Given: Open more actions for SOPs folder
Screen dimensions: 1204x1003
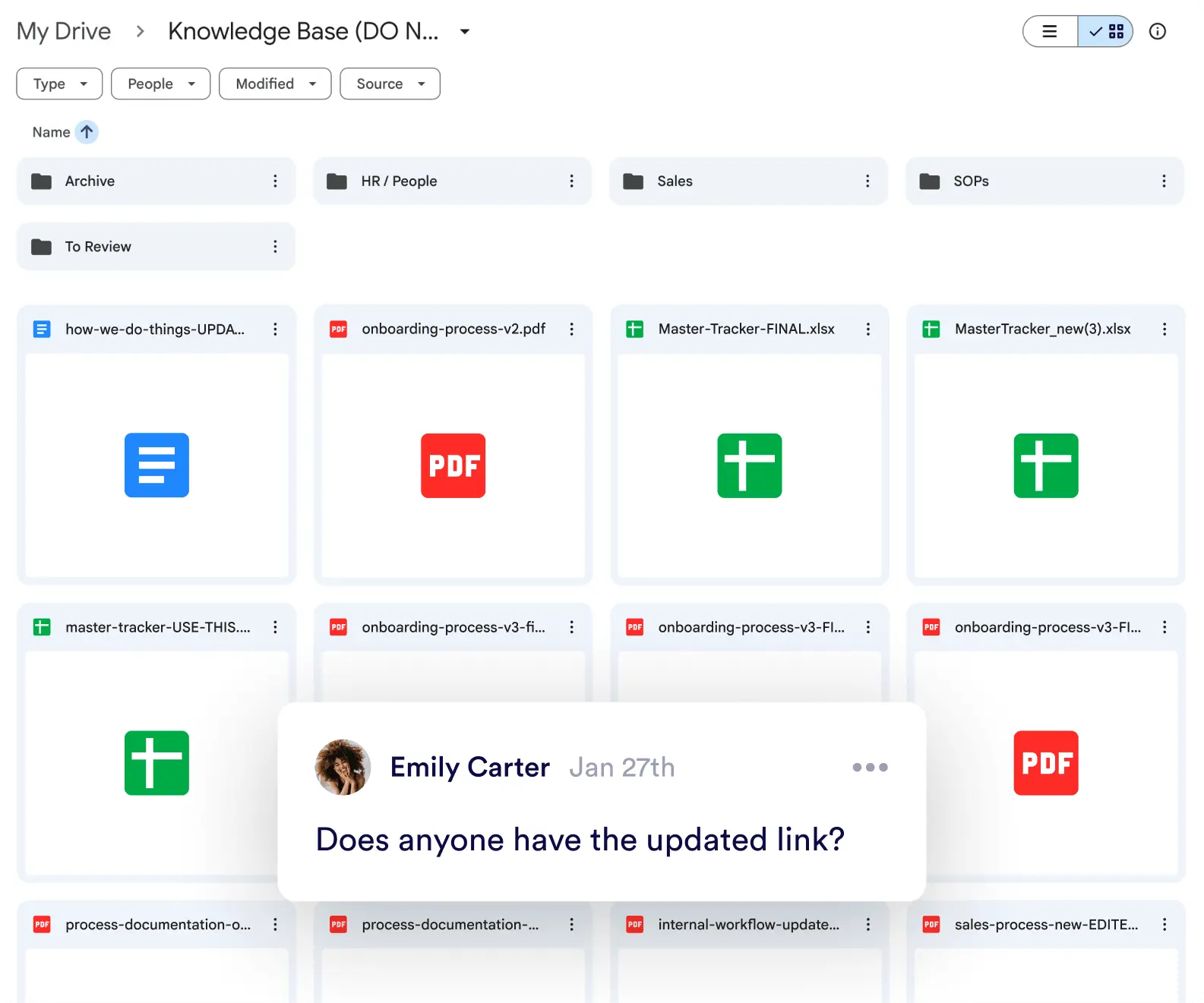Looking at the screenshot, I should pos(1164,181).
